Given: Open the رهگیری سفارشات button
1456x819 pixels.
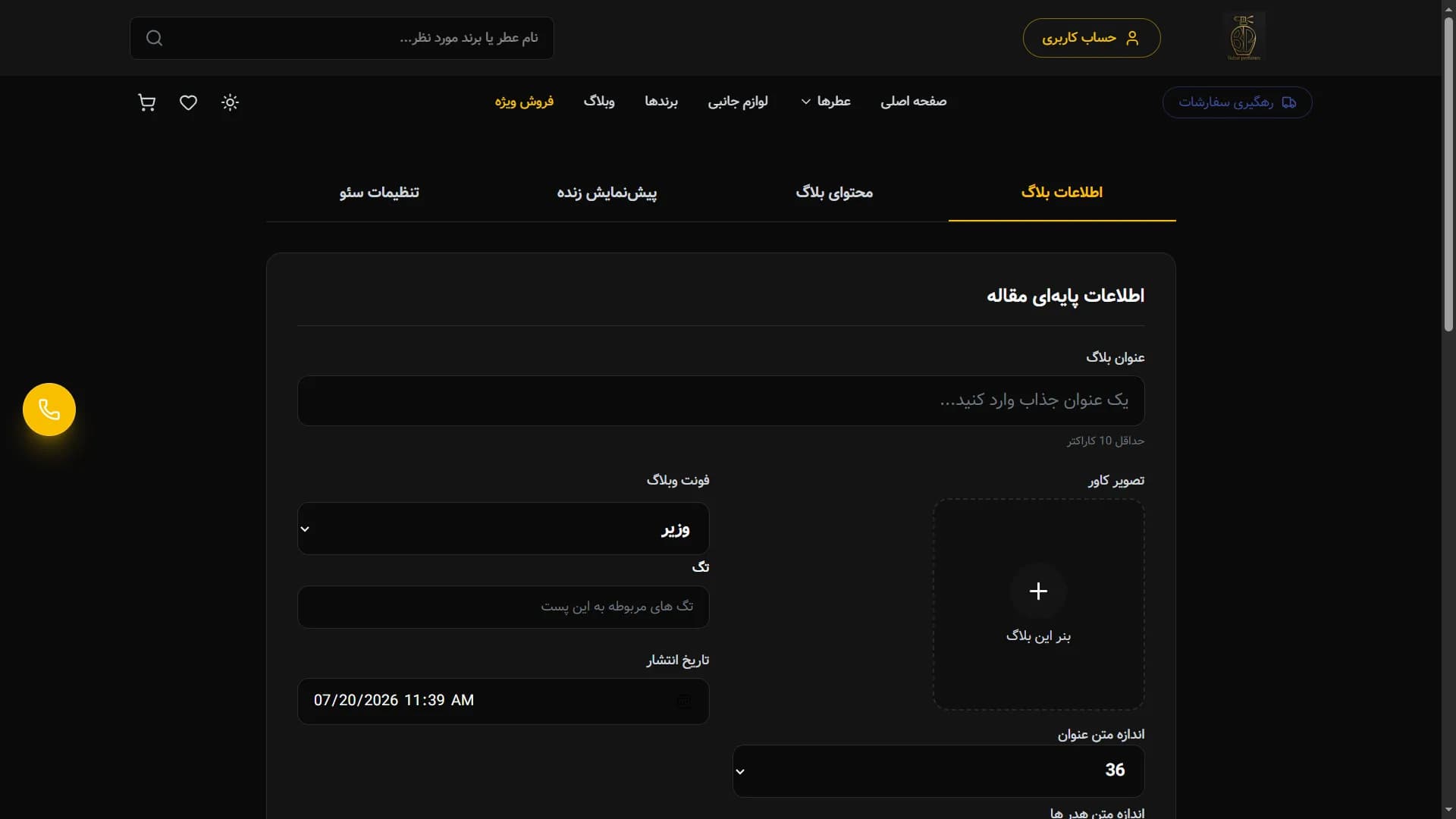Looking at the screenshot, I should pyautogui.click(x=1237, y=102).
